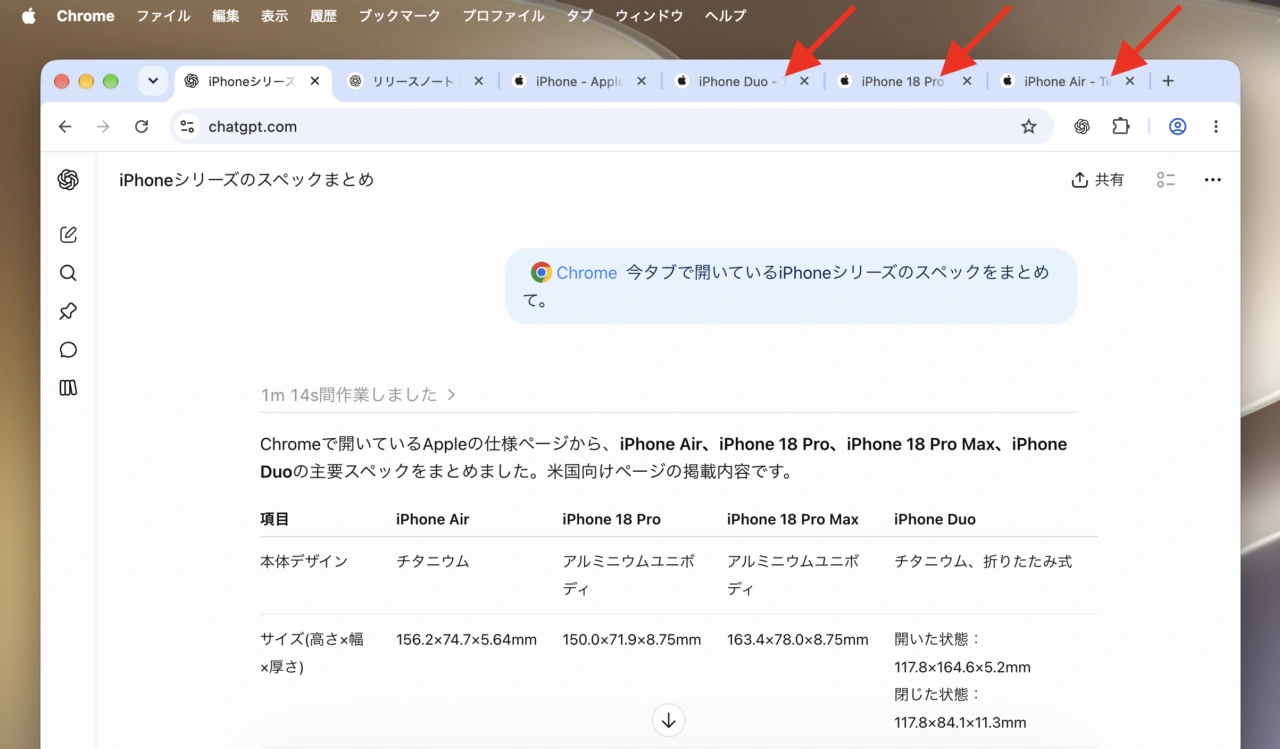The image size is (1280, 749).
Task: Open the プロファイル menu
Action: [503, 16]
